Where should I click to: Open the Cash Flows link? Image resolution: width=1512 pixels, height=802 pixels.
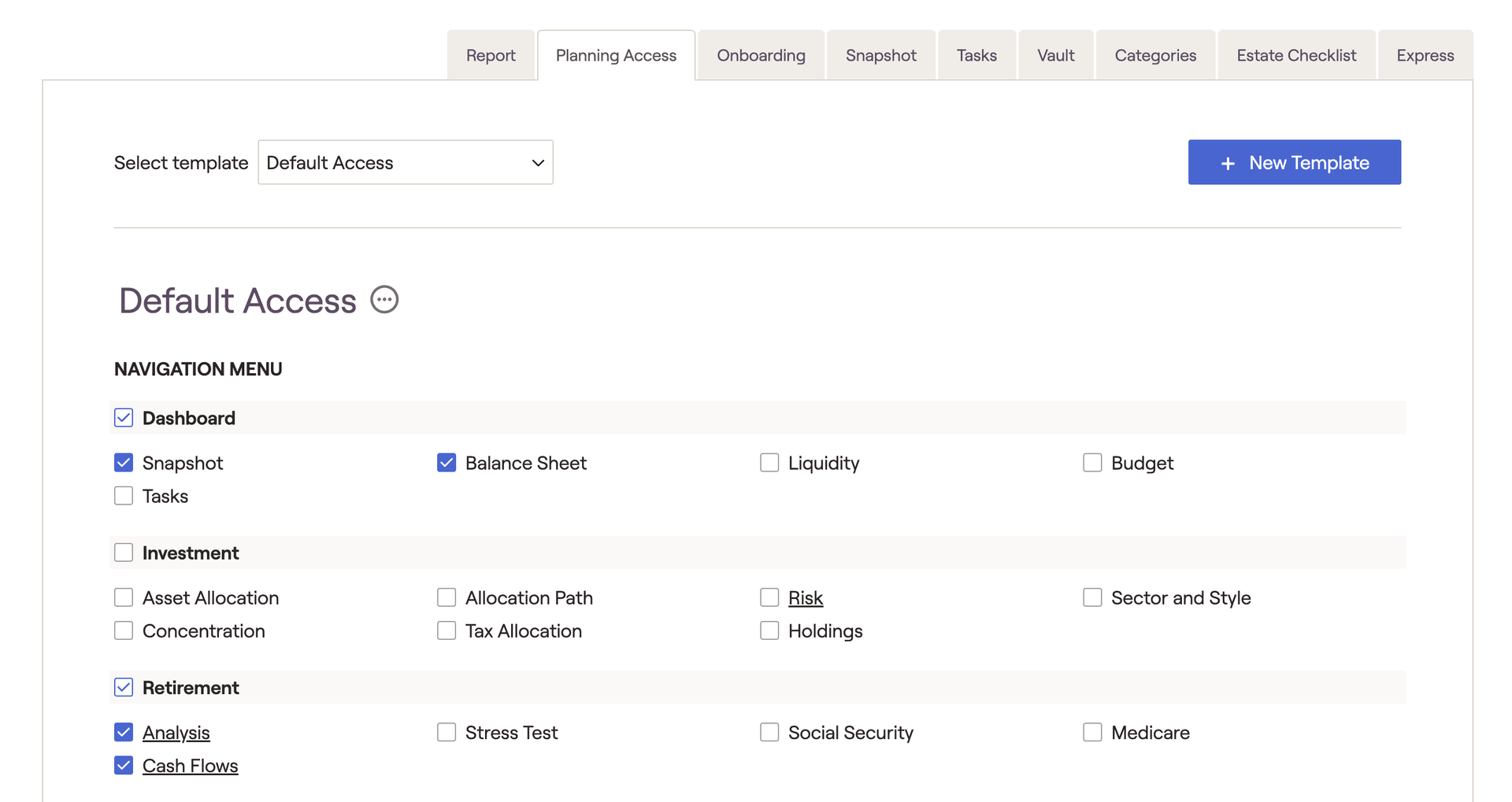click(190, 766)
